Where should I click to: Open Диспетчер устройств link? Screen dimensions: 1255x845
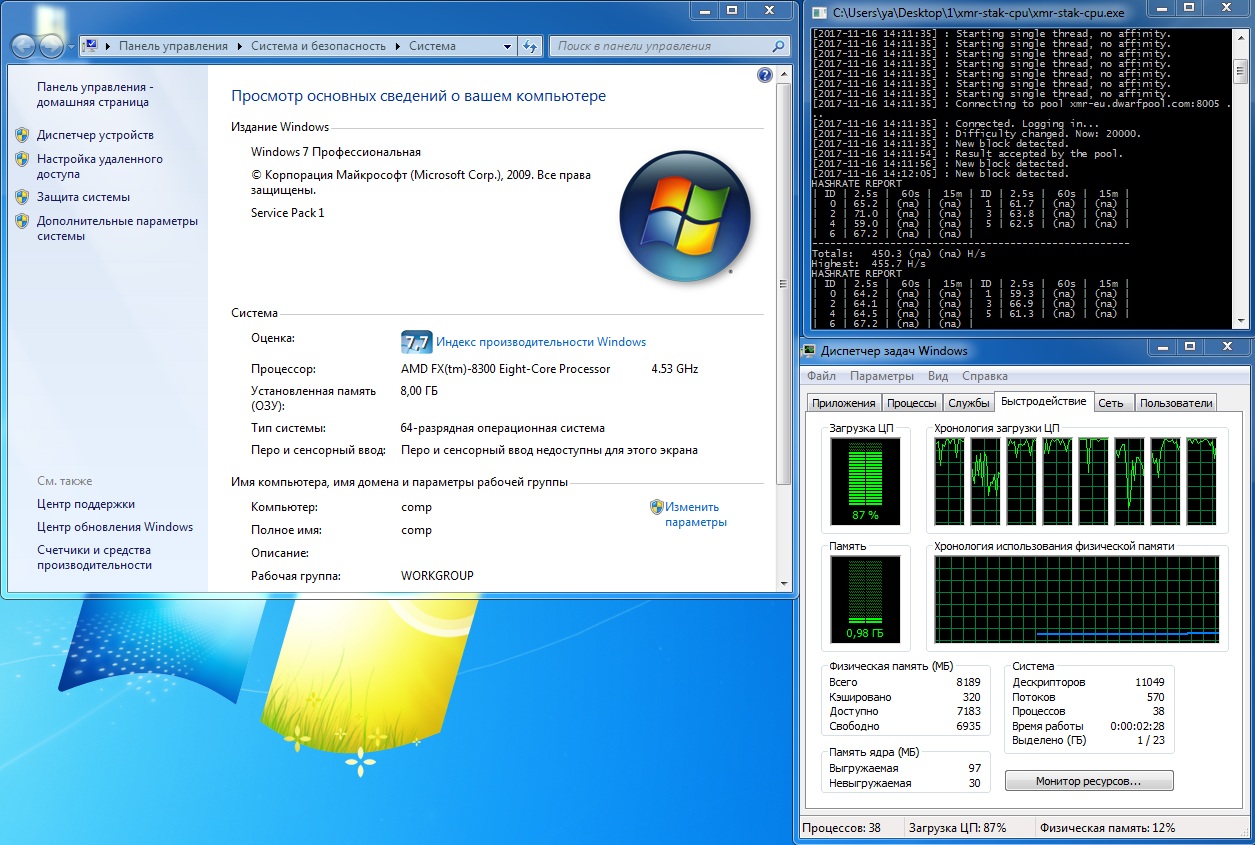tap(95, 135)
